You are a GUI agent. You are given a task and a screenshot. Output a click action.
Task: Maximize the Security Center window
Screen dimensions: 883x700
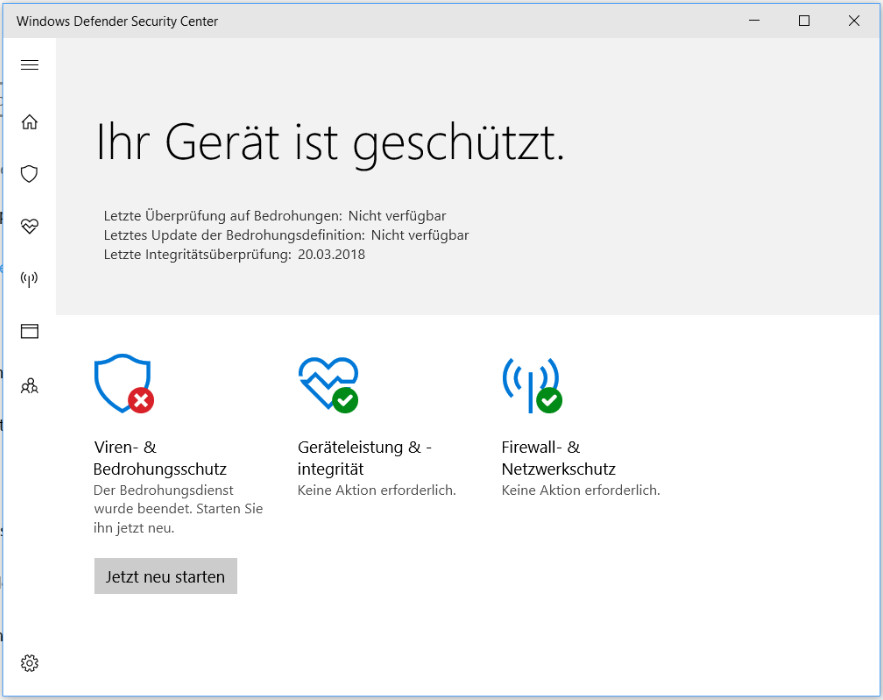point(804,21)
